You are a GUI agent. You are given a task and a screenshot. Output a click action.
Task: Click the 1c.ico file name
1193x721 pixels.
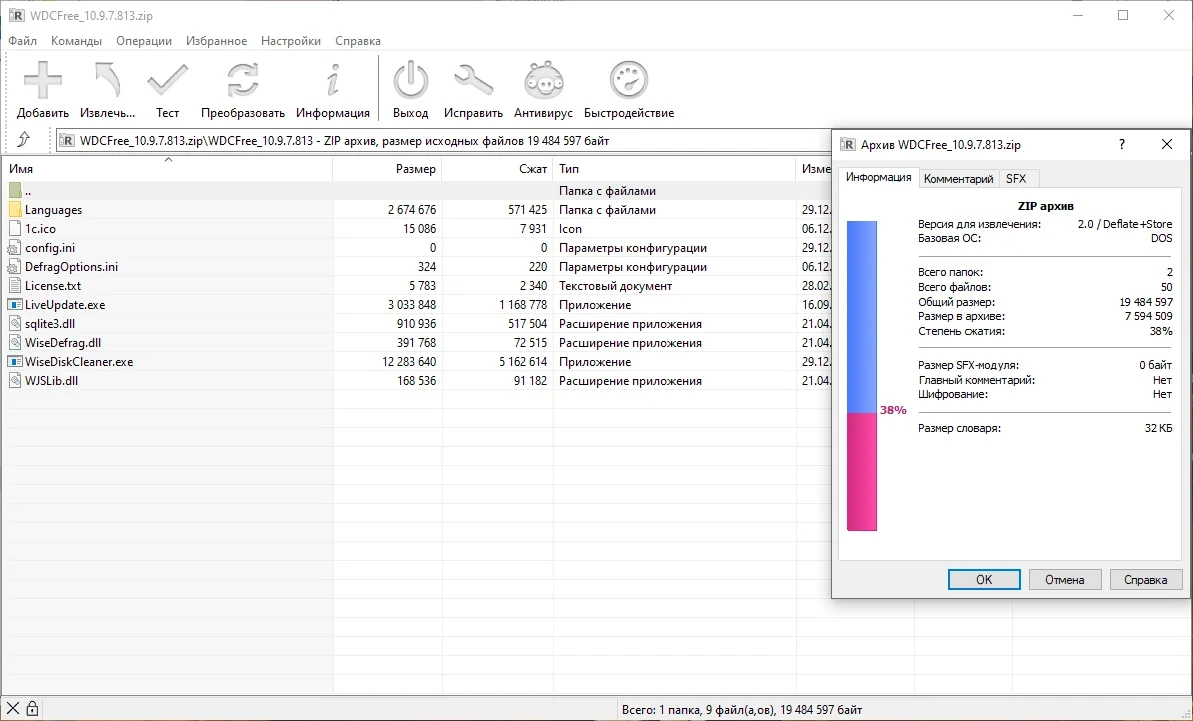(40, 229)
